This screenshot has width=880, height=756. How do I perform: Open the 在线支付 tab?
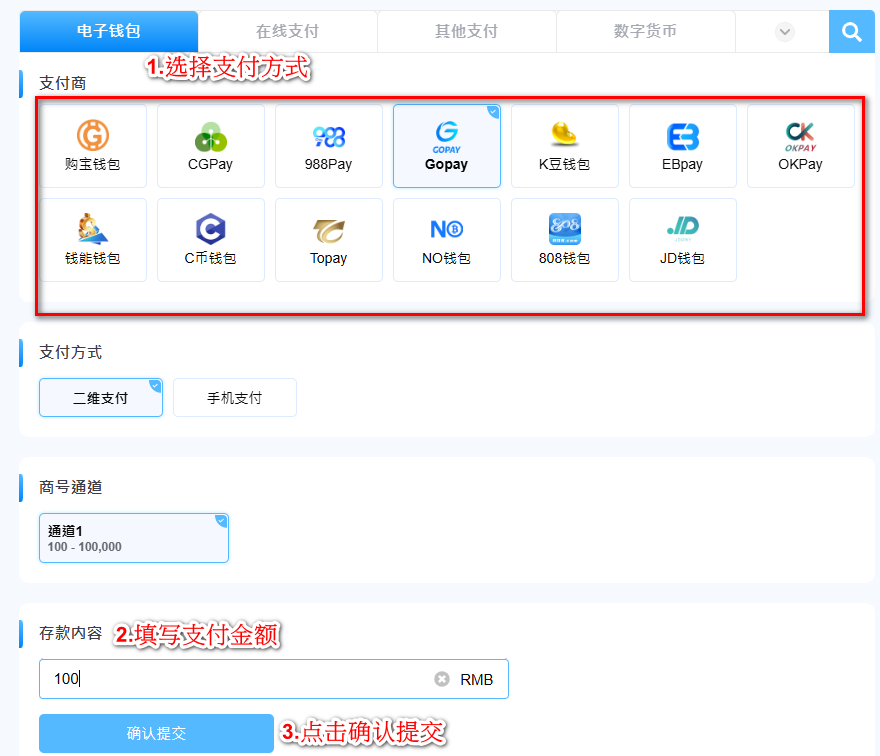tap(287, 31)
